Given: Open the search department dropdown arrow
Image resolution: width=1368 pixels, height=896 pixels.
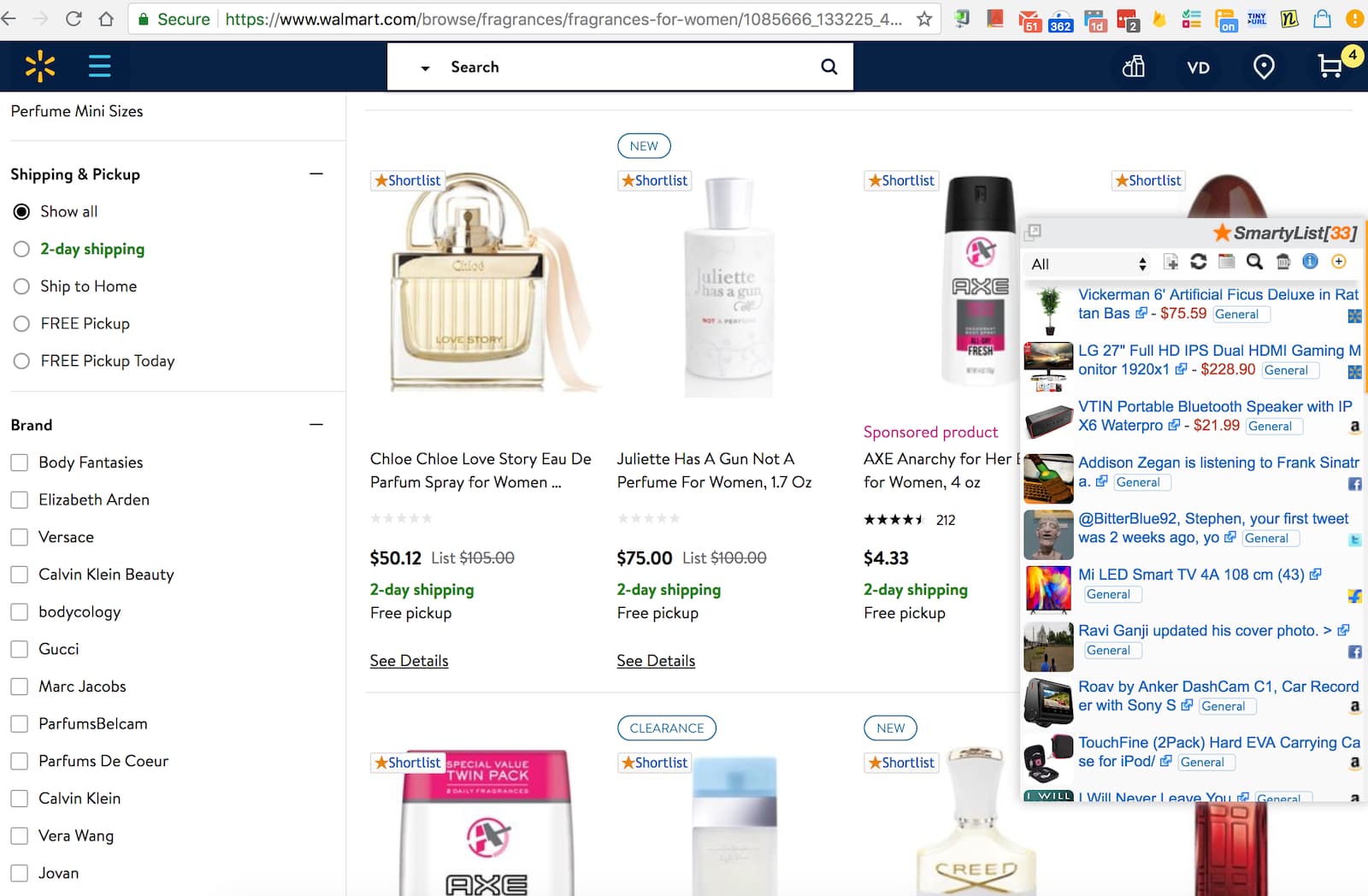Looking at the screenshot, I should 425,68.
